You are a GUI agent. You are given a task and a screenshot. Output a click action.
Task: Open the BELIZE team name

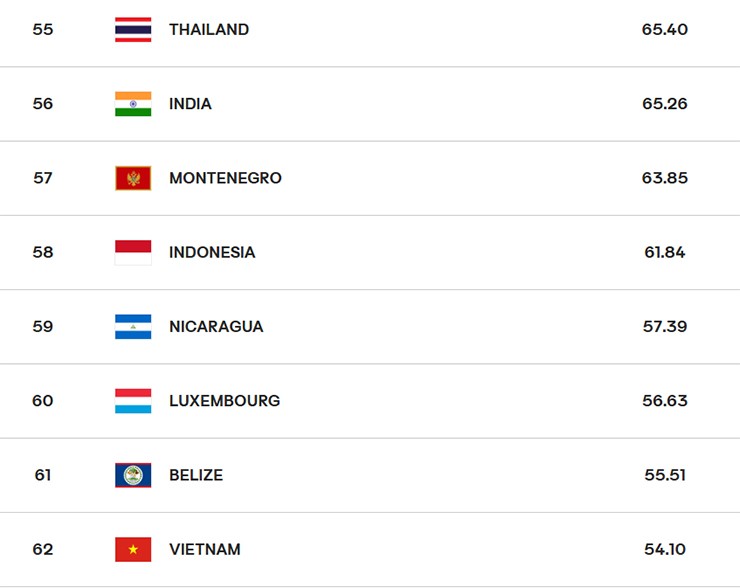pos(196,475)
